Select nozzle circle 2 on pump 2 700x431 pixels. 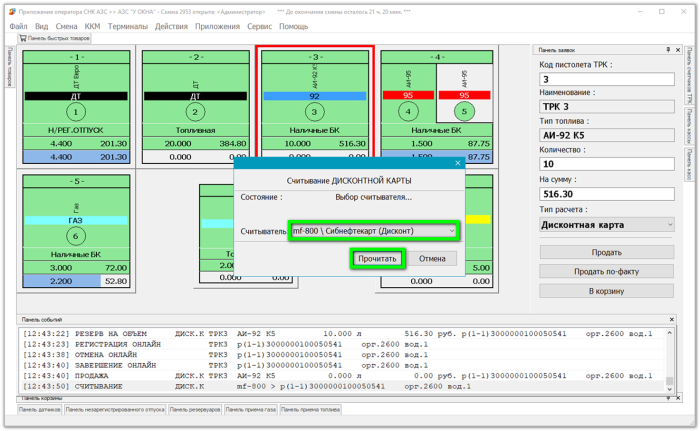point(195,112)
